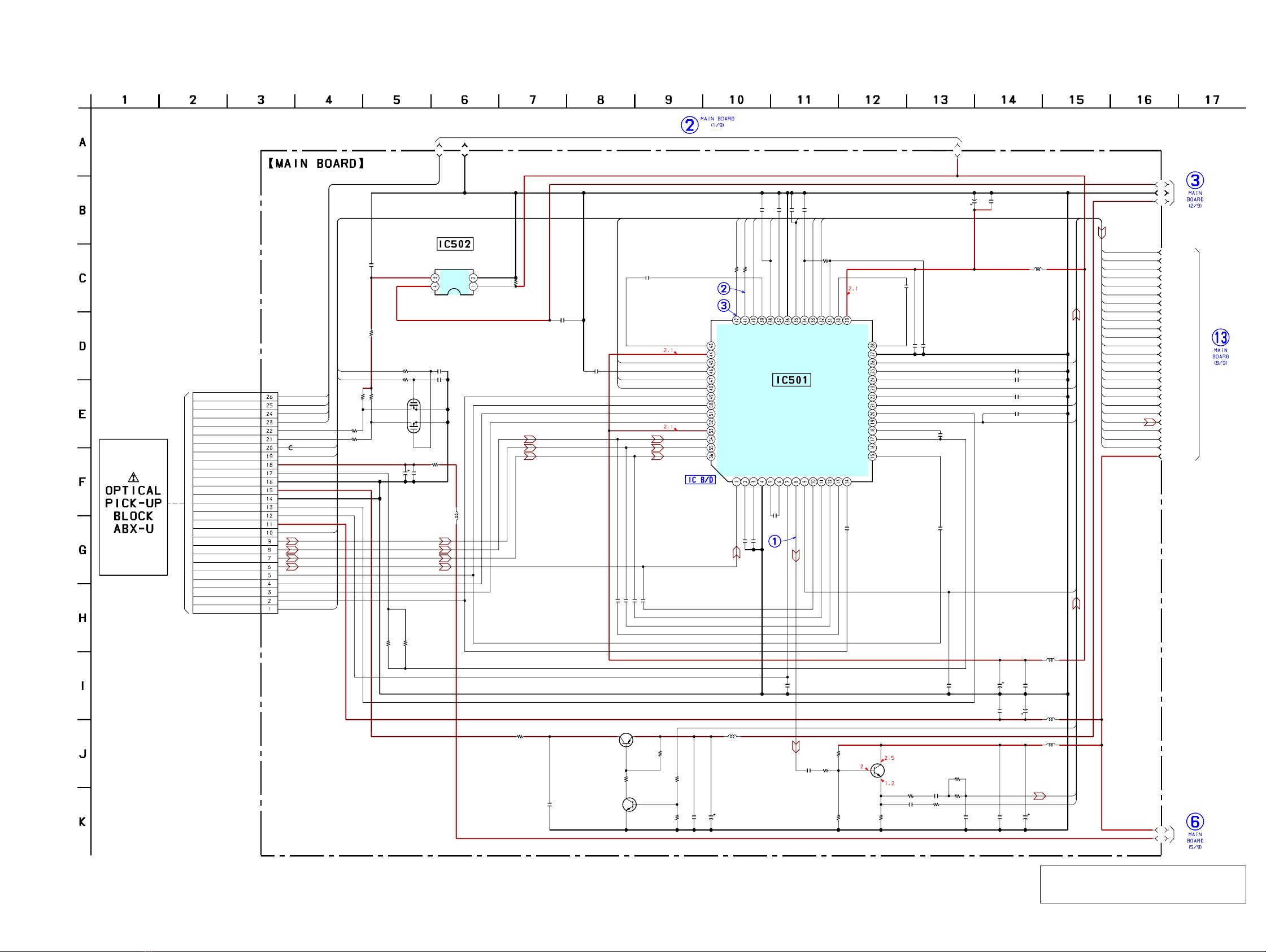Click circled 6 above MAIN BOARD (5/9)
This screenshot has height=952, width=1266.
pyautogui.click(x=1194, y=821)
